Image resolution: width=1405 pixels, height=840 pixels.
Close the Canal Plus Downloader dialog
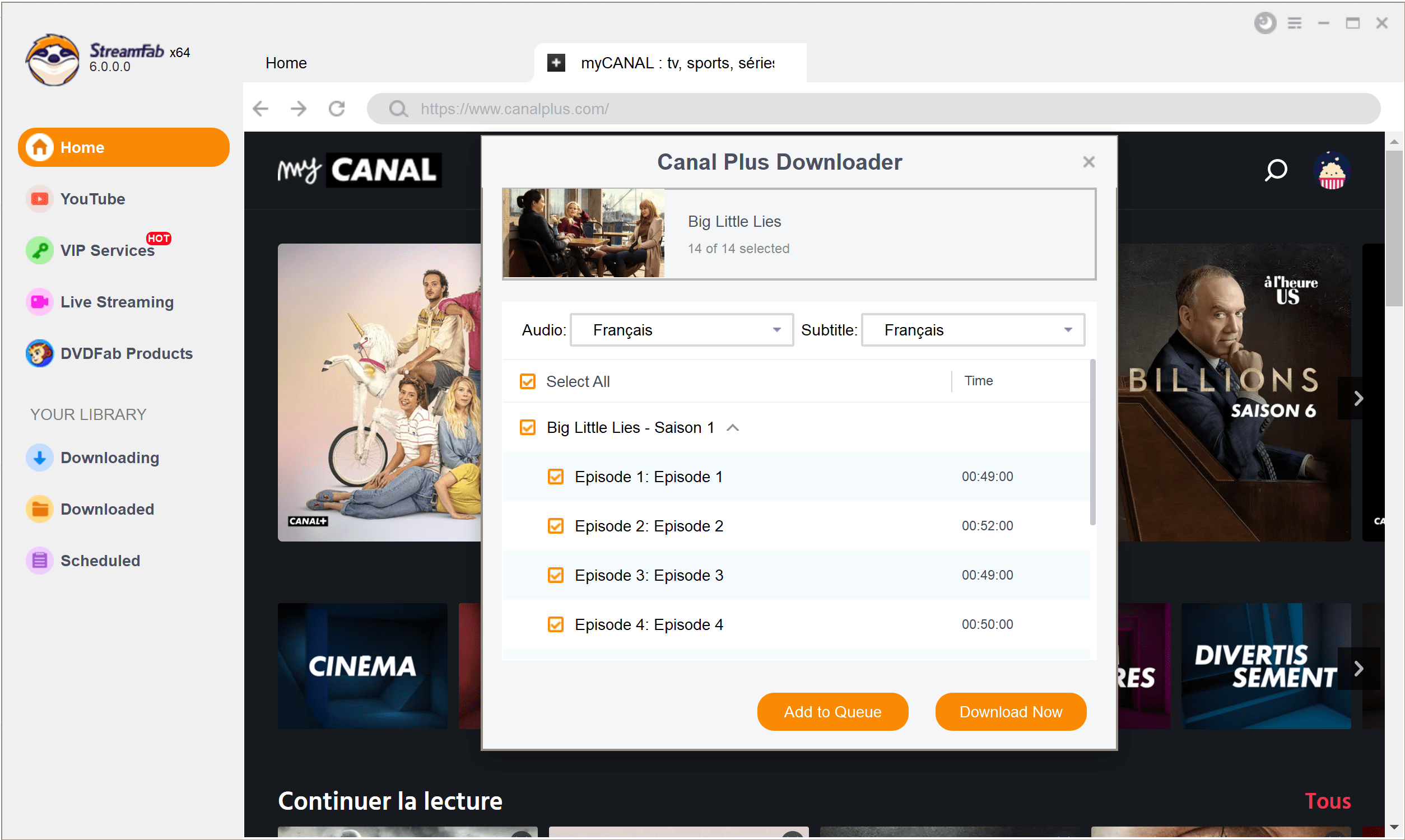coord(1088,162)
